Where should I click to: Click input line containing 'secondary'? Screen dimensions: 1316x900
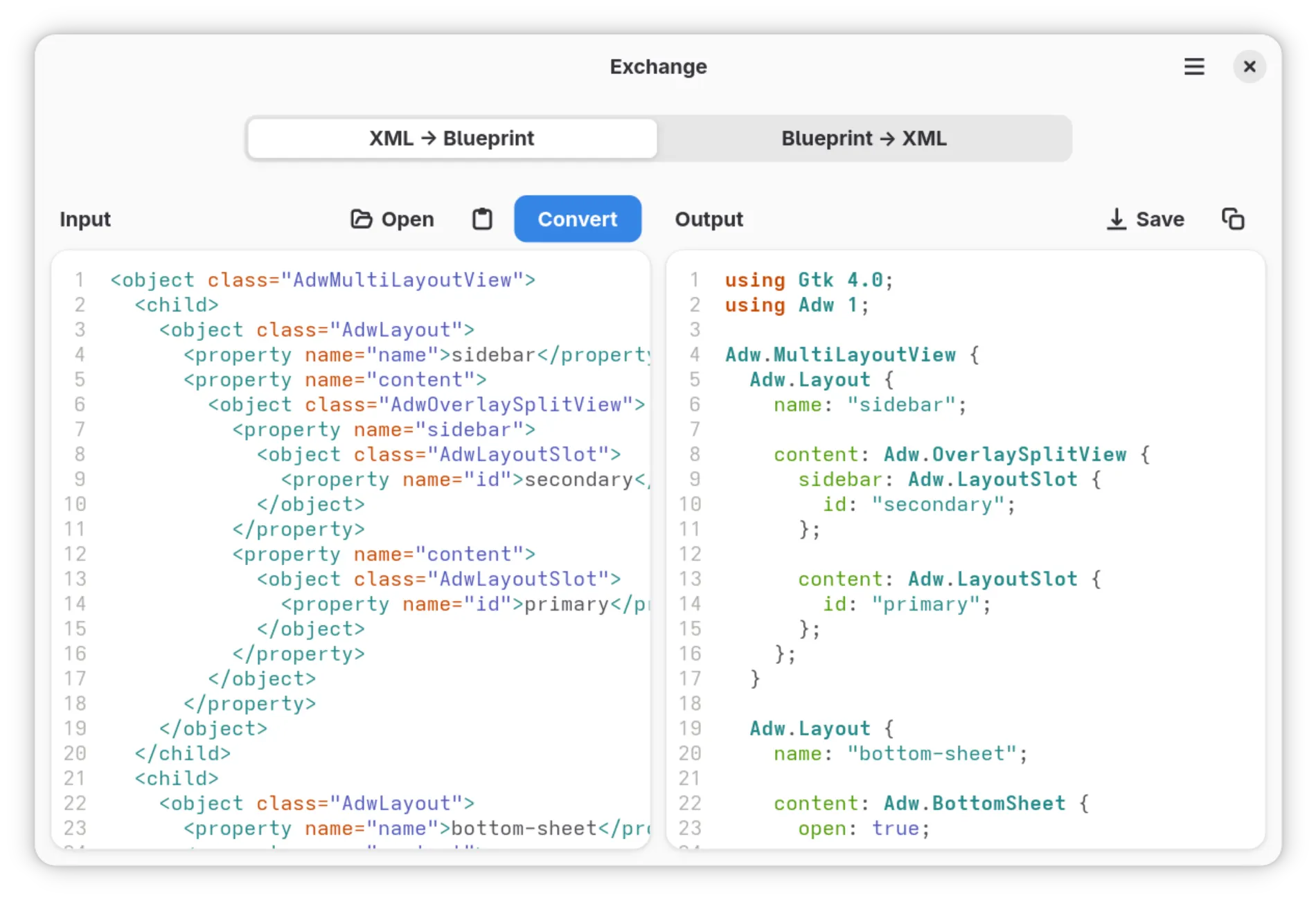point(465,479)
